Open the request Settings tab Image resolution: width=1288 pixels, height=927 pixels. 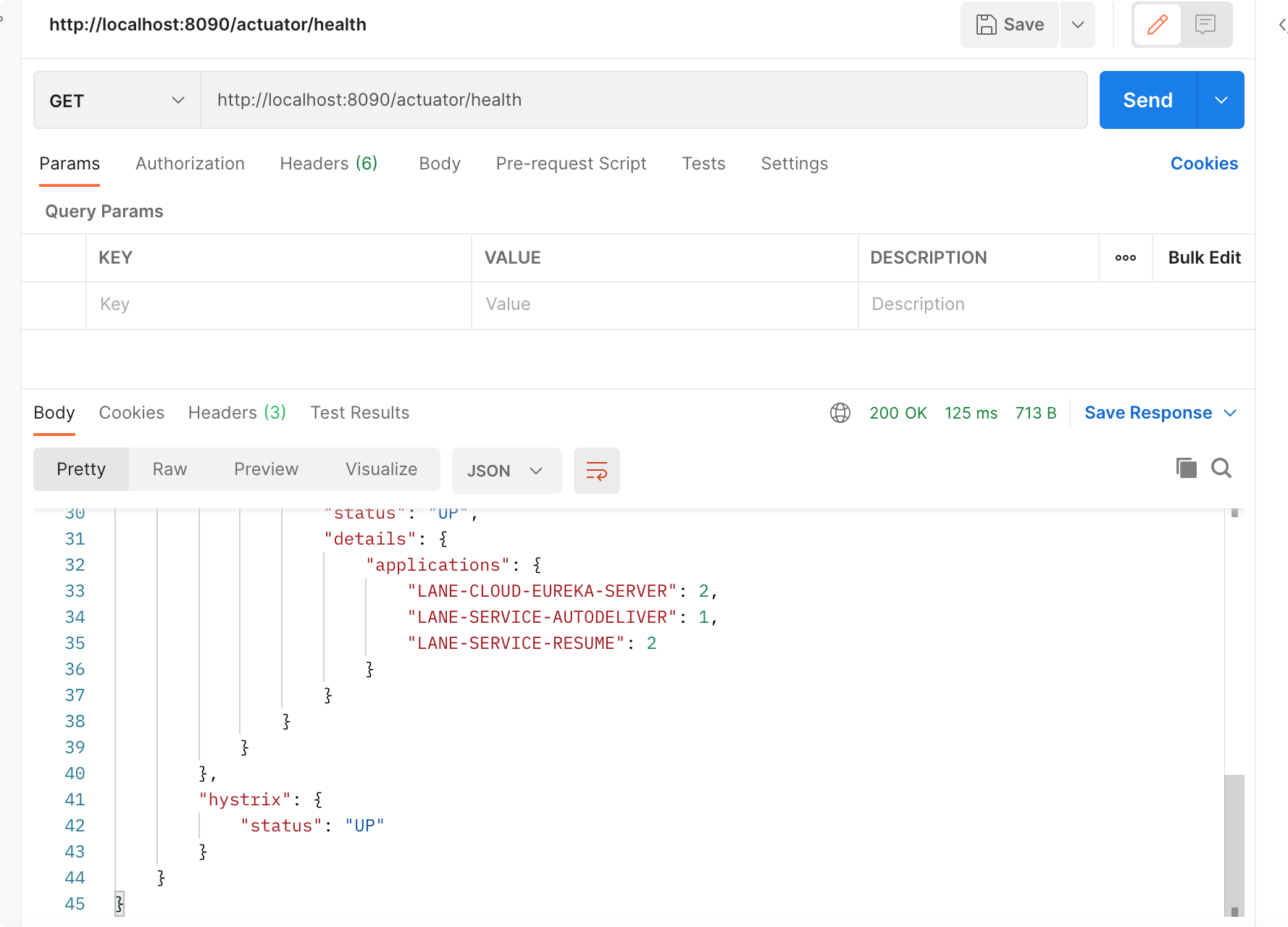794,164
